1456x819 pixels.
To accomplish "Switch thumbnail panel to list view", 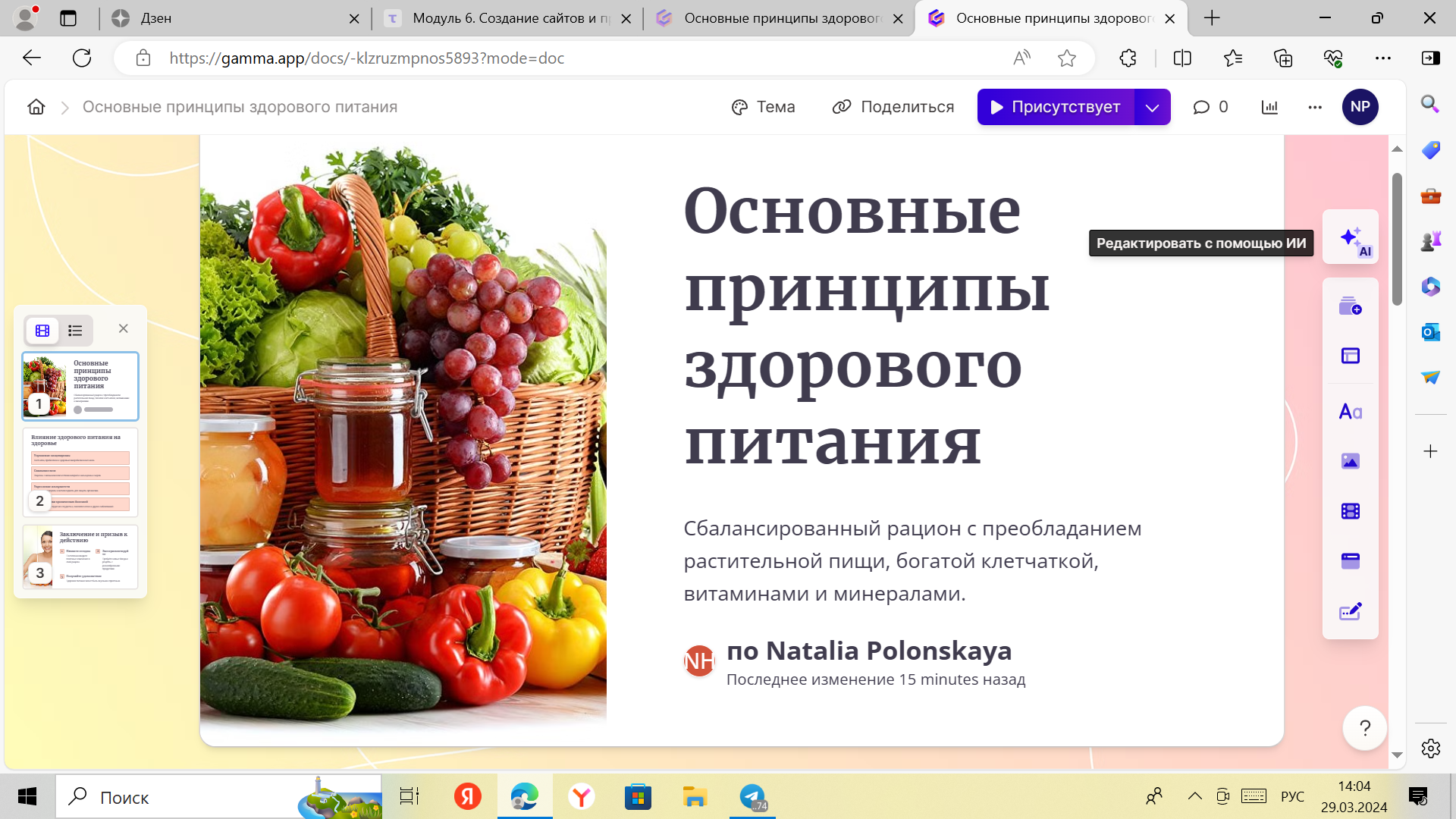I will tap(75, 330).
